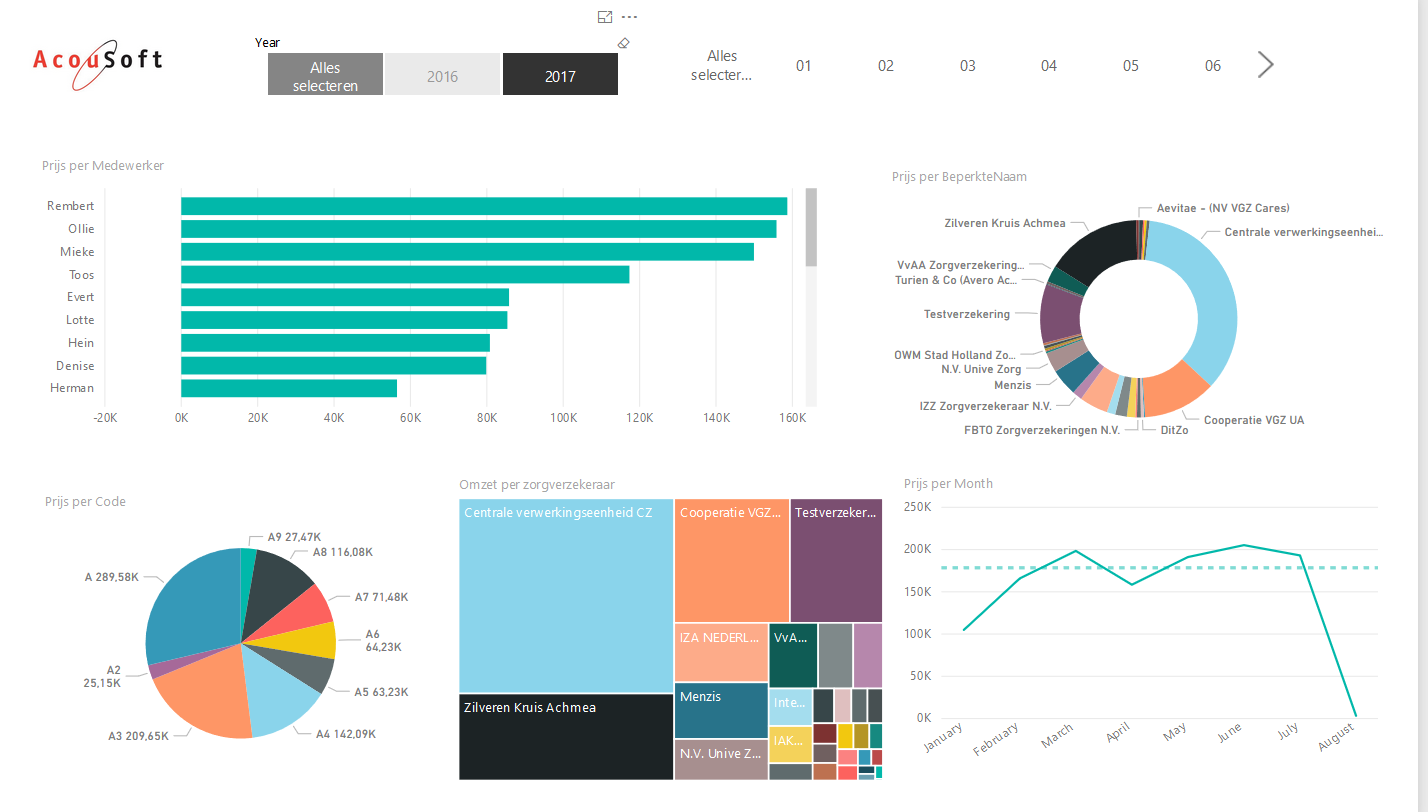Click the Medewerker bar chart vertical scrollbar thumb
This screenshot has height=812, width=1428.
coord(811,227)
